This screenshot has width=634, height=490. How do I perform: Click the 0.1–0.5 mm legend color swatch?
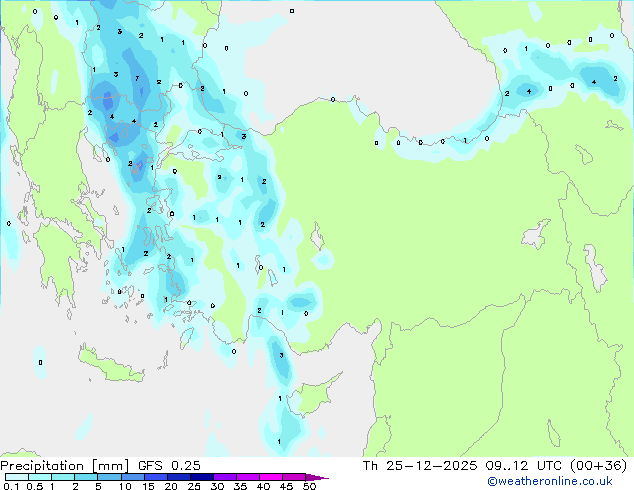pos(17,477)
